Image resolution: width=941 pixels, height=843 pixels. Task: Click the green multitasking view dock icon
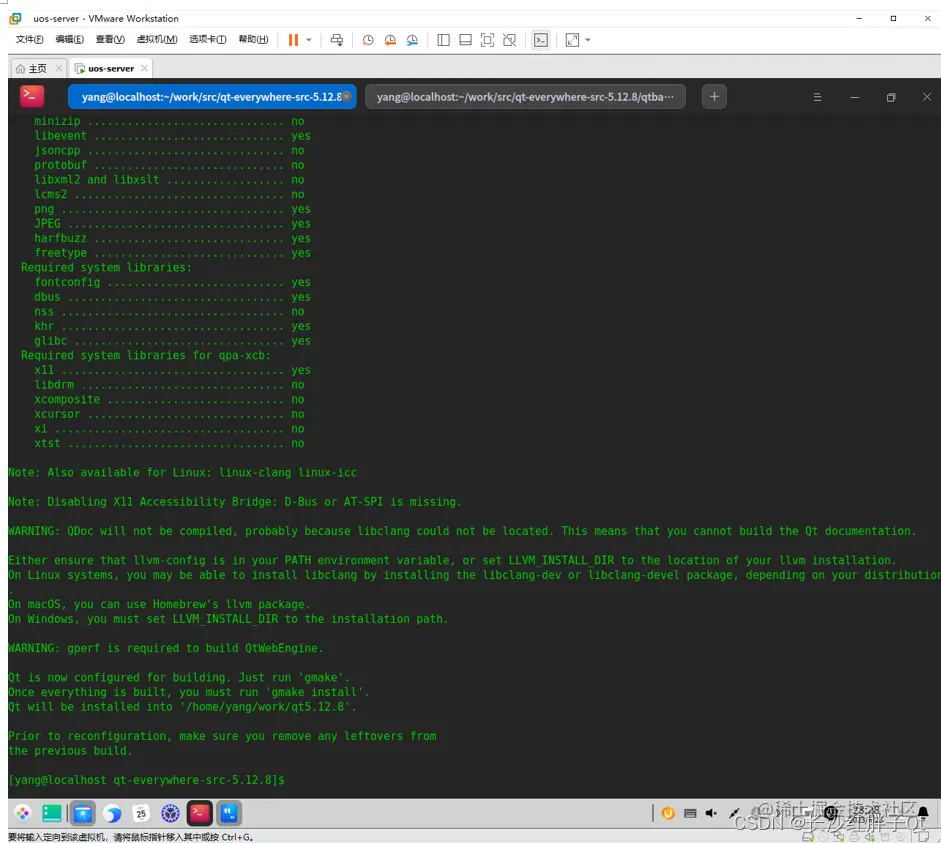coord(52,814)
